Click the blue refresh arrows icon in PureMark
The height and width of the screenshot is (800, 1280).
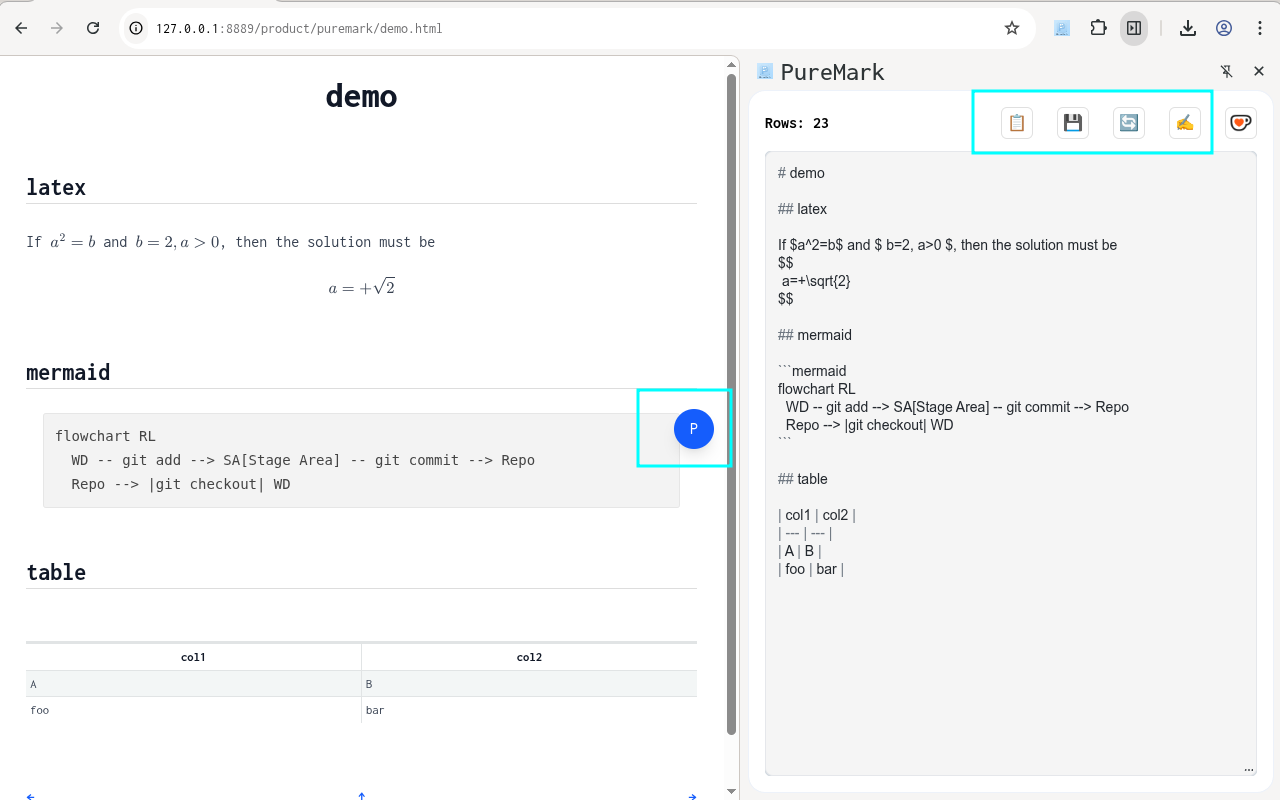coord(1129,123)
